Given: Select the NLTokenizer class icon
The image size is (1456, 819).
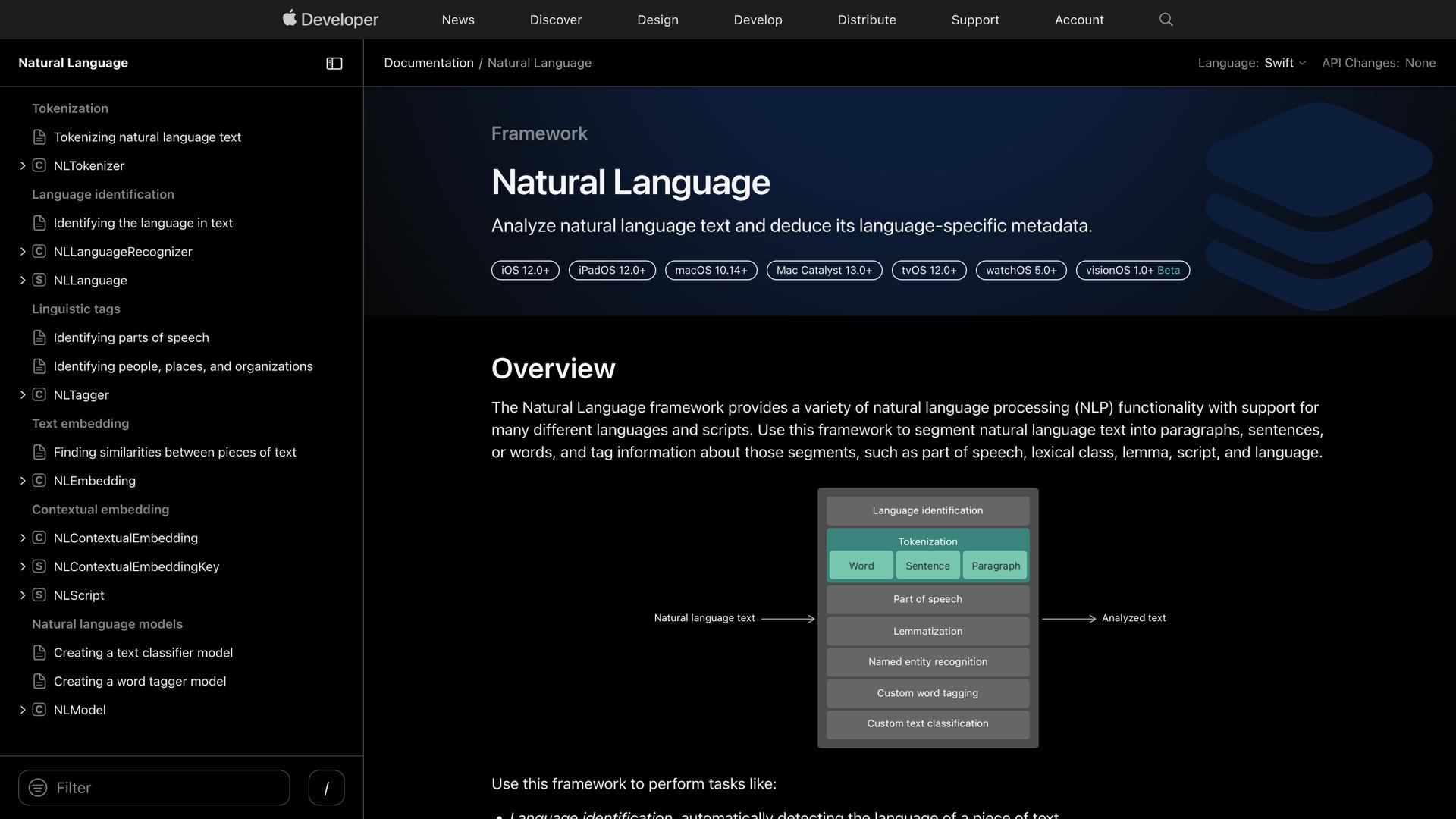Looking at the screenshot, I should tap(39, 165).
